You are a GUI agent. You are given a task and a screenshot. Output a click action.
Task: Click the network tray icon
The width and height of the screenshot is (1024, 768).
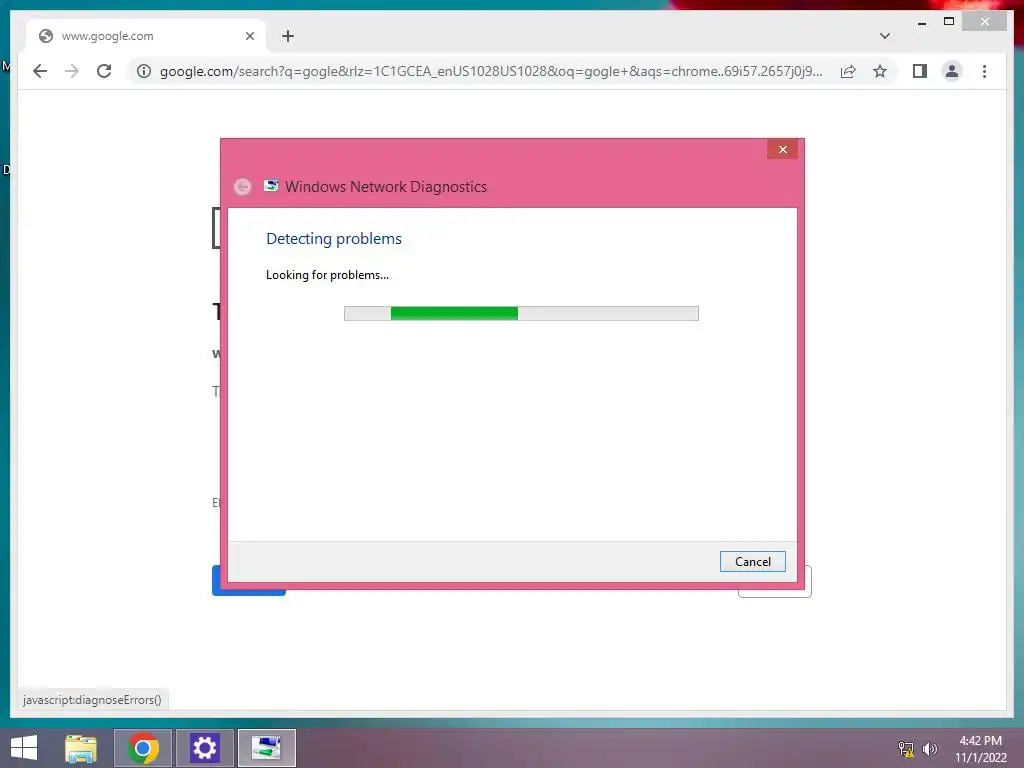pyautogui.click(x=905, y=749)
